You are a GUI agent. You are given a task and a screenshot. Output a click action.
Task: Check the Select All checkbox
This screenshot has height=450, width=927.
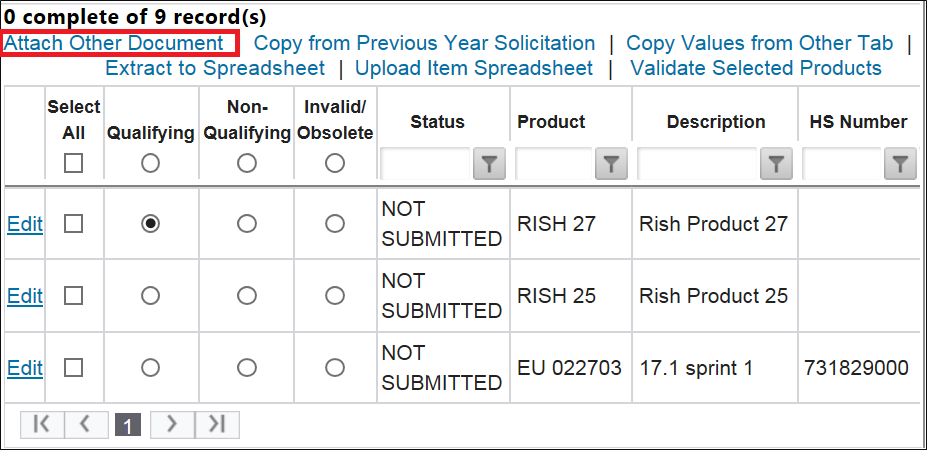(x=73, y=163)
